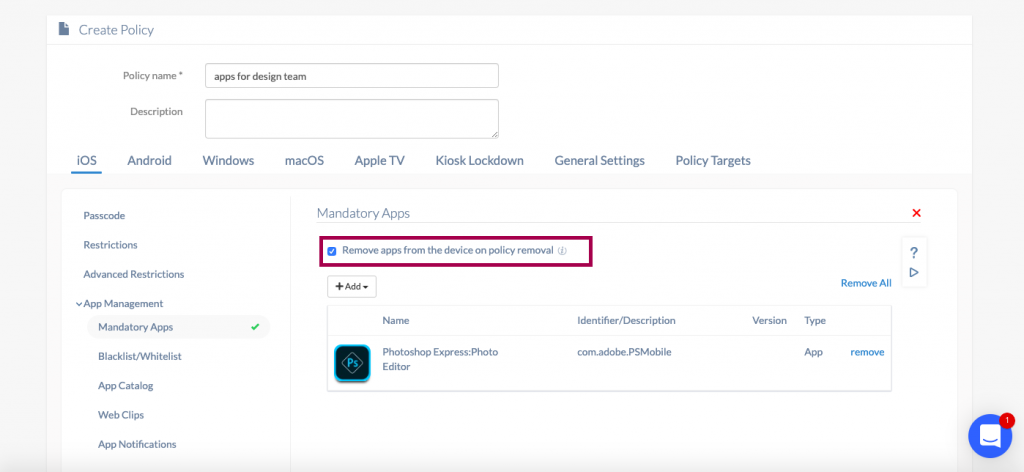
Task: Click the Photoshop Express app icon
Action: (x=352, y=363)
